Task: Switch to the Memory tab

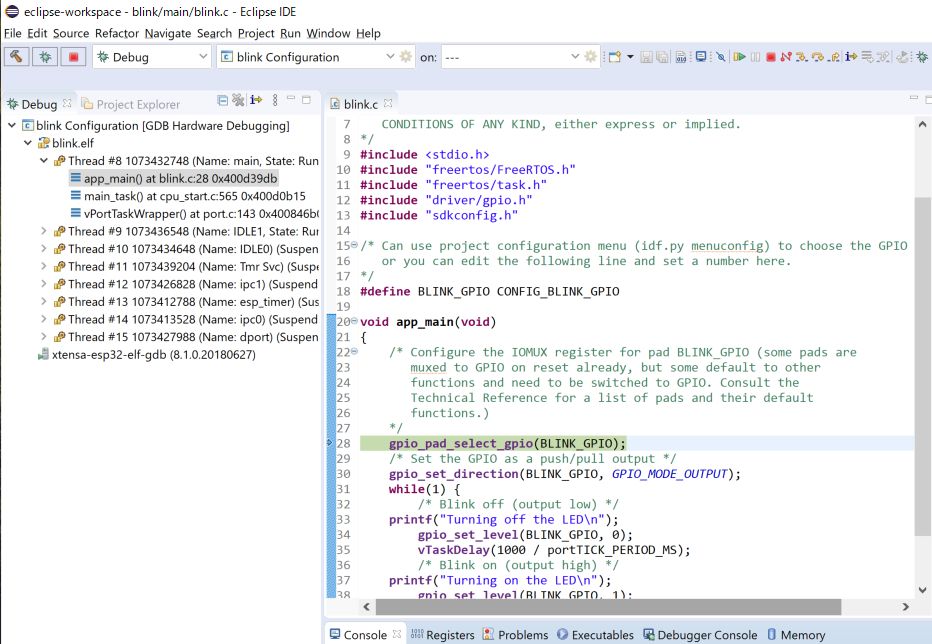Action: click(x=796, y=634)
